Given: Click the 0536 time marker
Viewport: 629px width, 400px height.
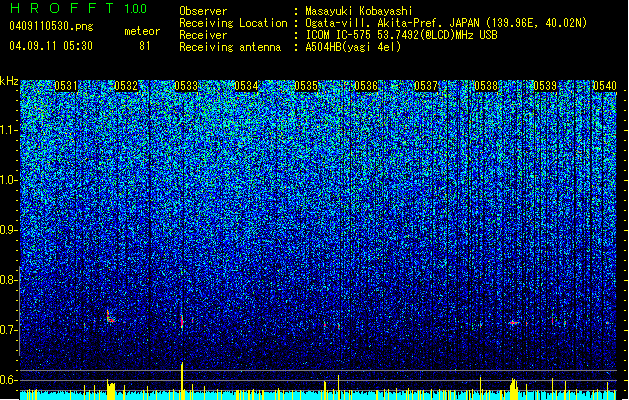Looking at the screenshot, I should click(x=366, y=86).
